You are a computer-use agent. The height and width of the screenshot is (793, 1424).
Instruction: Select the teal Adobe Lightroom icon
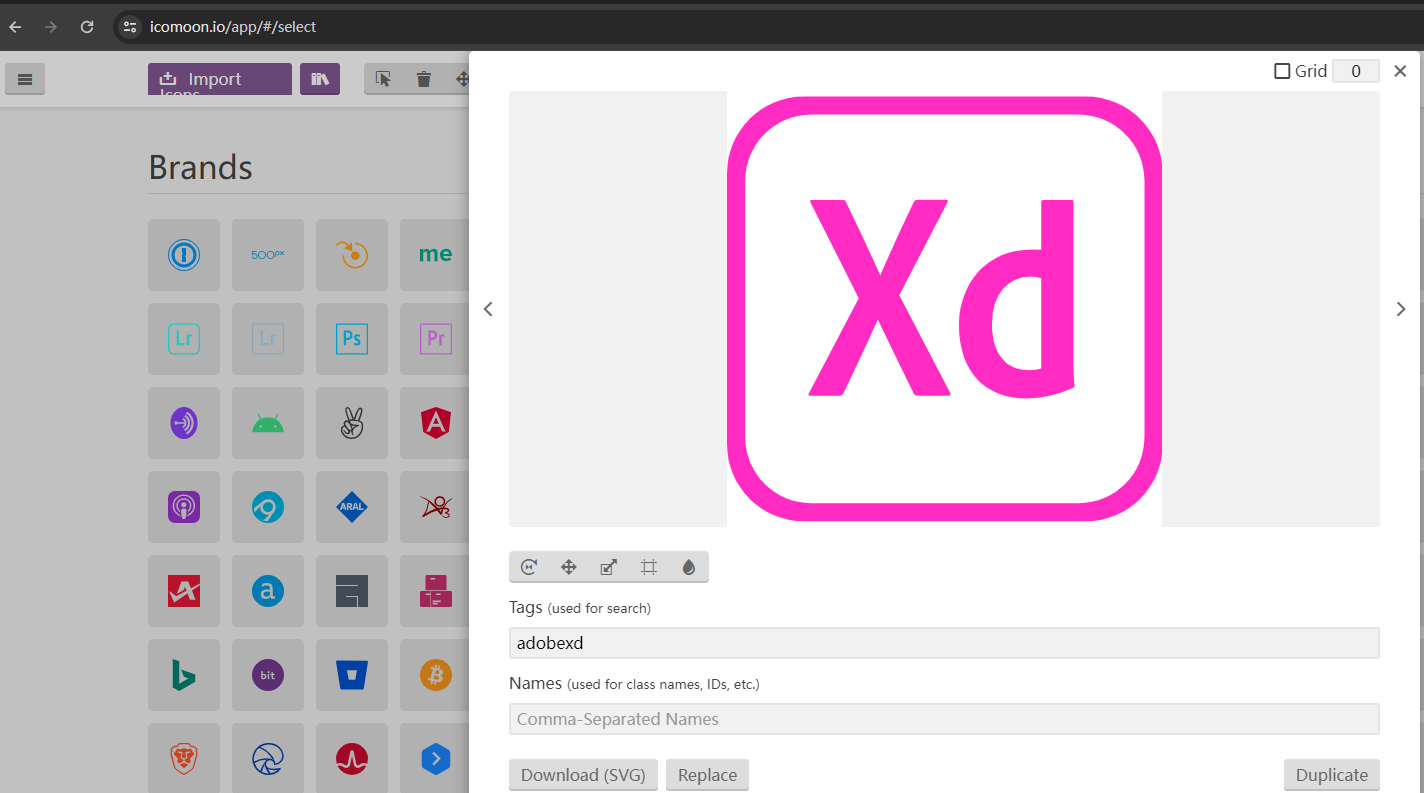pos(184,339)
